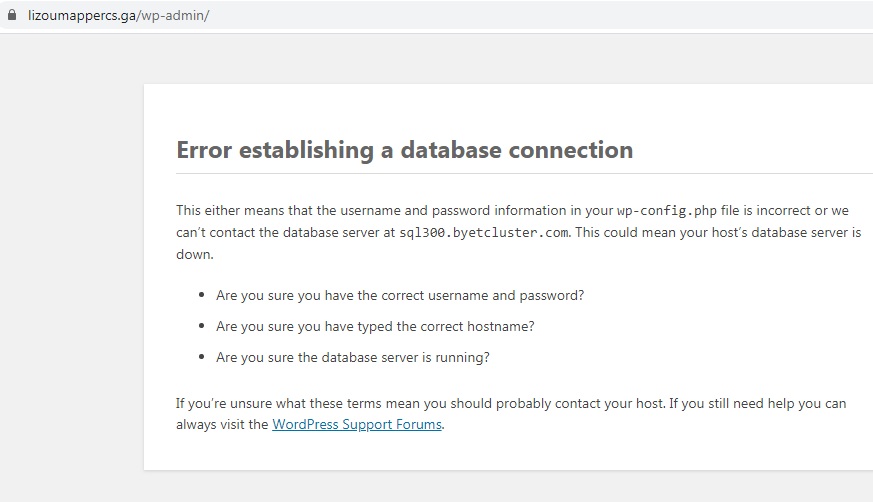Click the sql300.byetcluster.com hostname text

click(484, 233)
